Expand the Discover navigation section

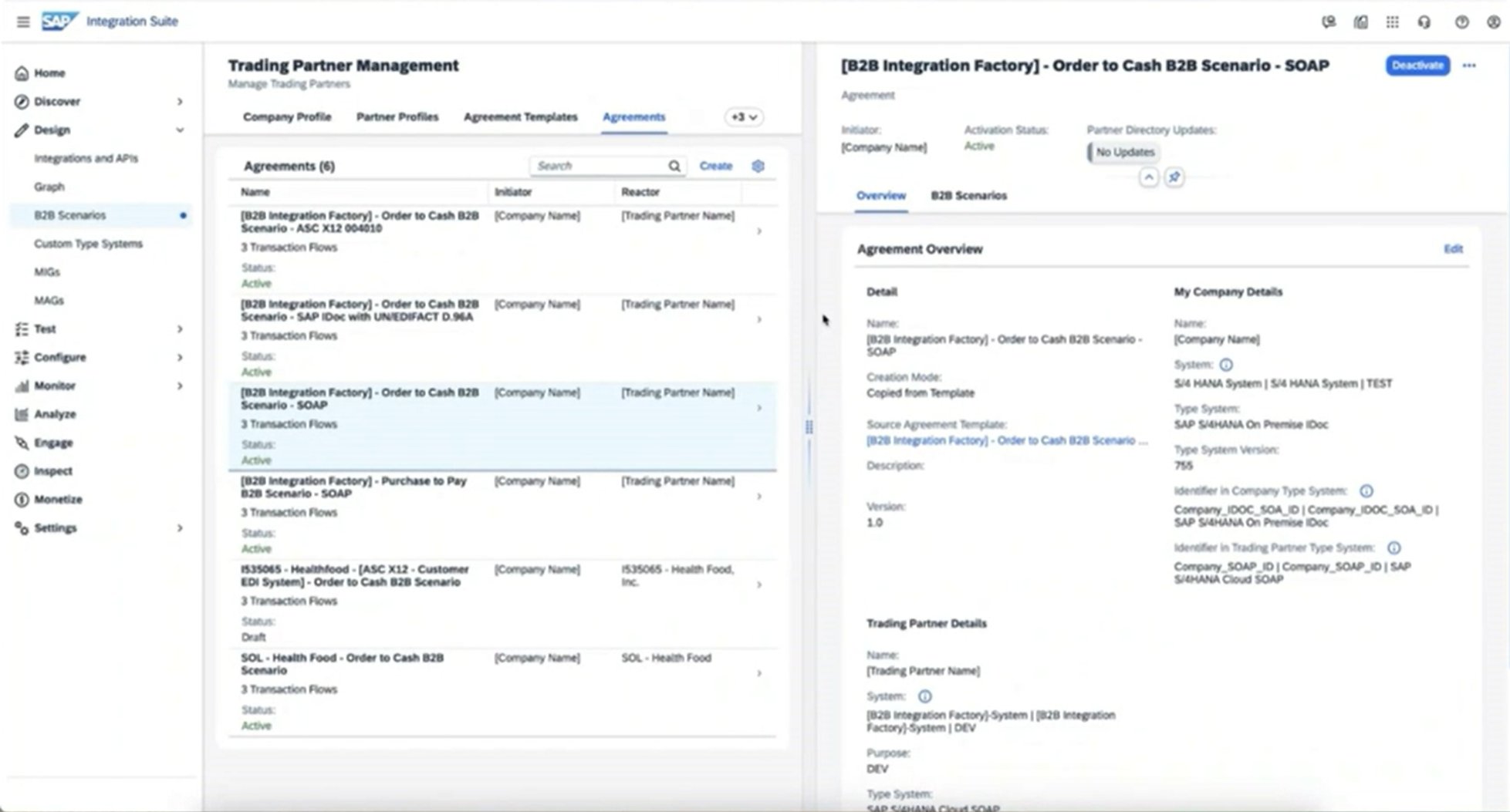[x=179, y=102]
